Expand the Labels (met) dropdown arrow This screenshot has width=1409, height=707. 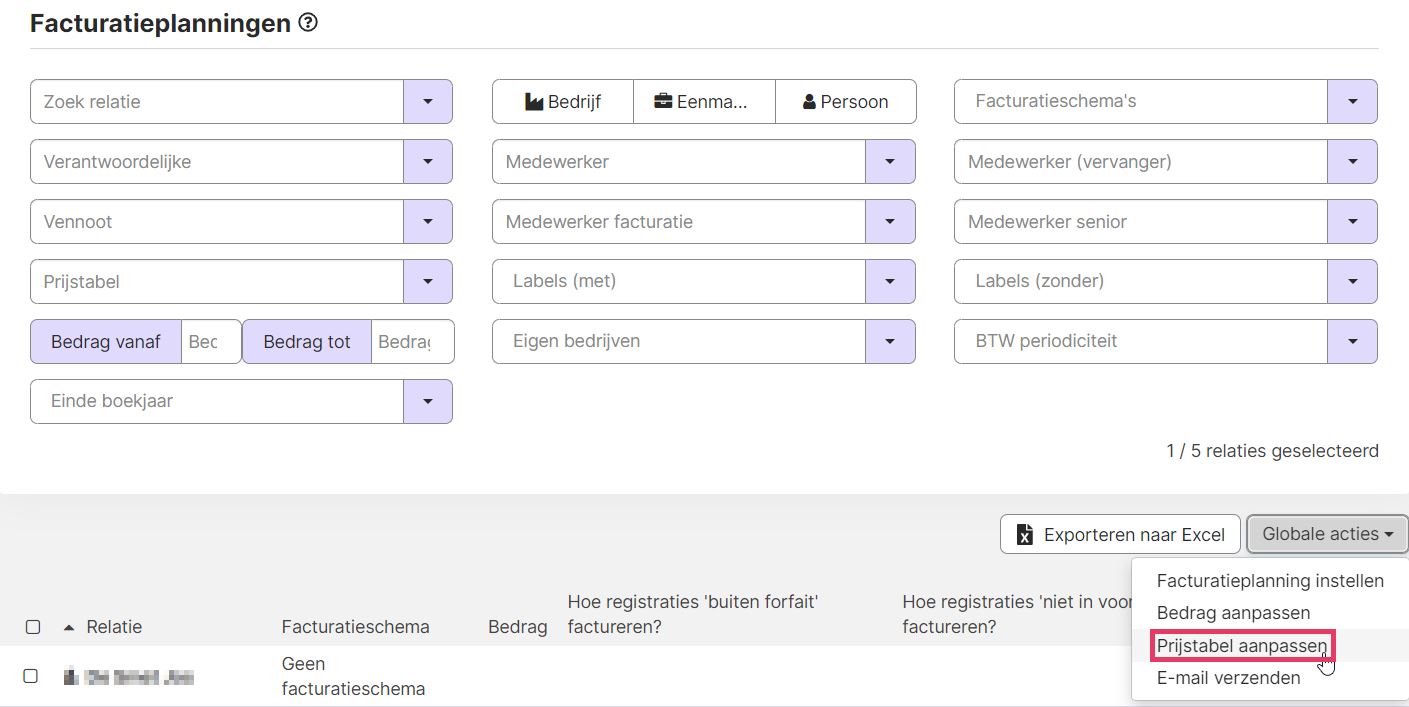point(890,282)
